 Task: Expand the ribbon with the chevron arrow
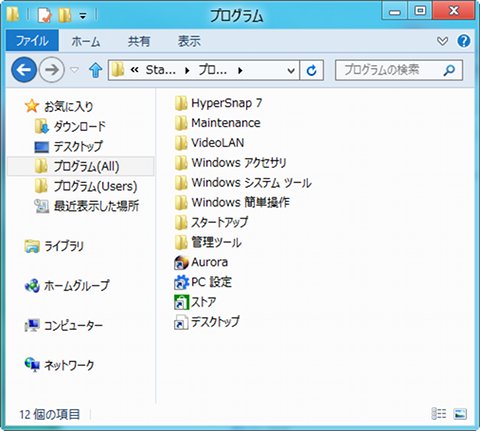click(442, 41)
